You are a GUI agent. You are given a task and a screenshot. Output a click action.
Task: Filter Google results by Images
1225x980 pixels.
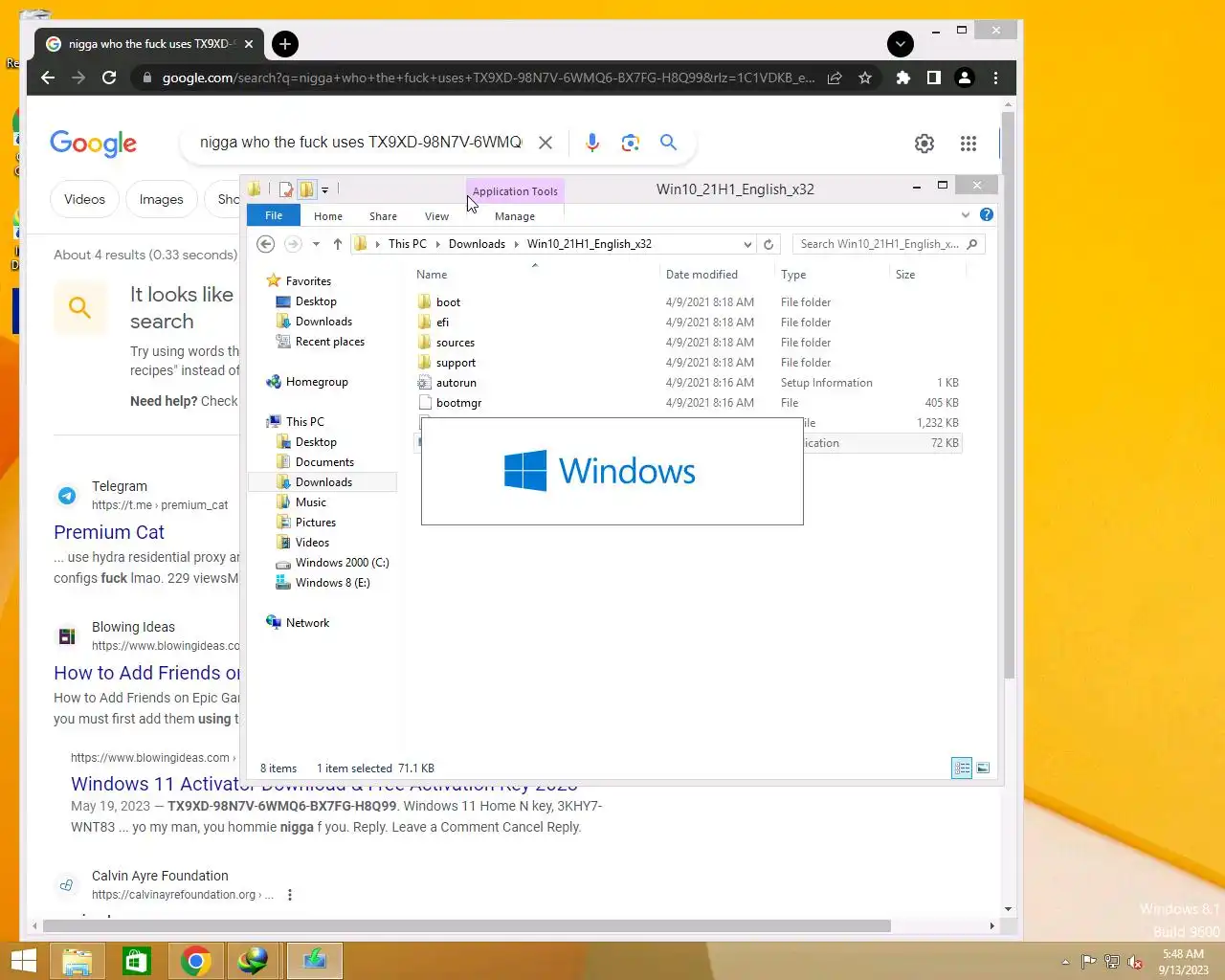pos(161,199)
